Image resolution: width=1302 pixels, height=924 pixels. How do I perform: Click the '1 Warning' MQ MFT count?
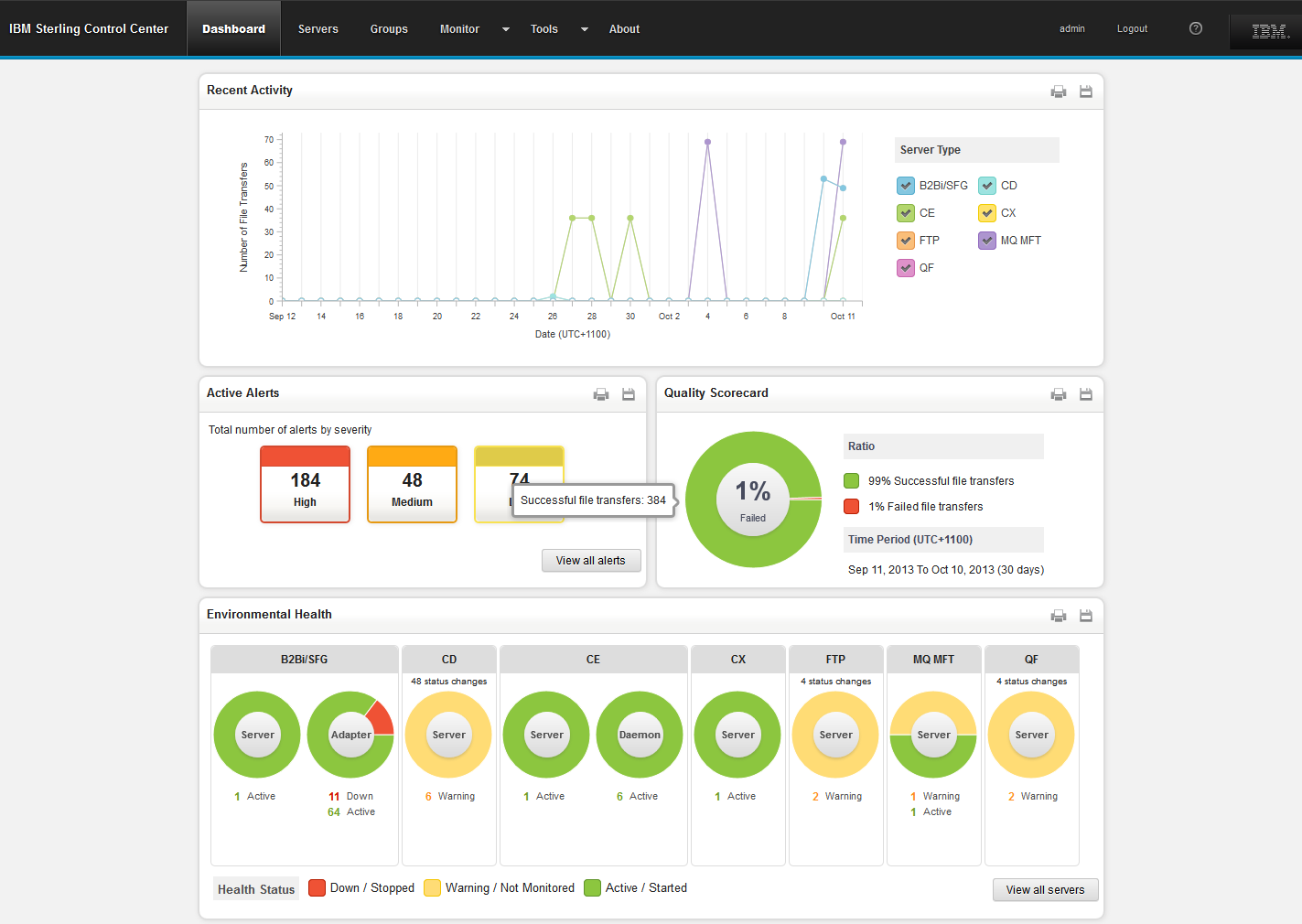935,797
